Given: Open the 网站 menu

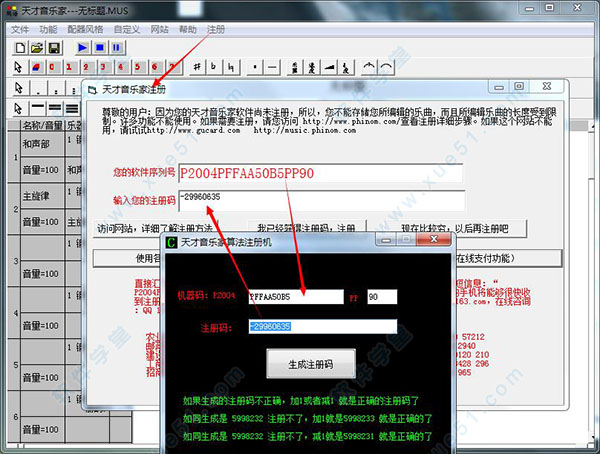Looking at the screenshot, I should click(159, 29).
